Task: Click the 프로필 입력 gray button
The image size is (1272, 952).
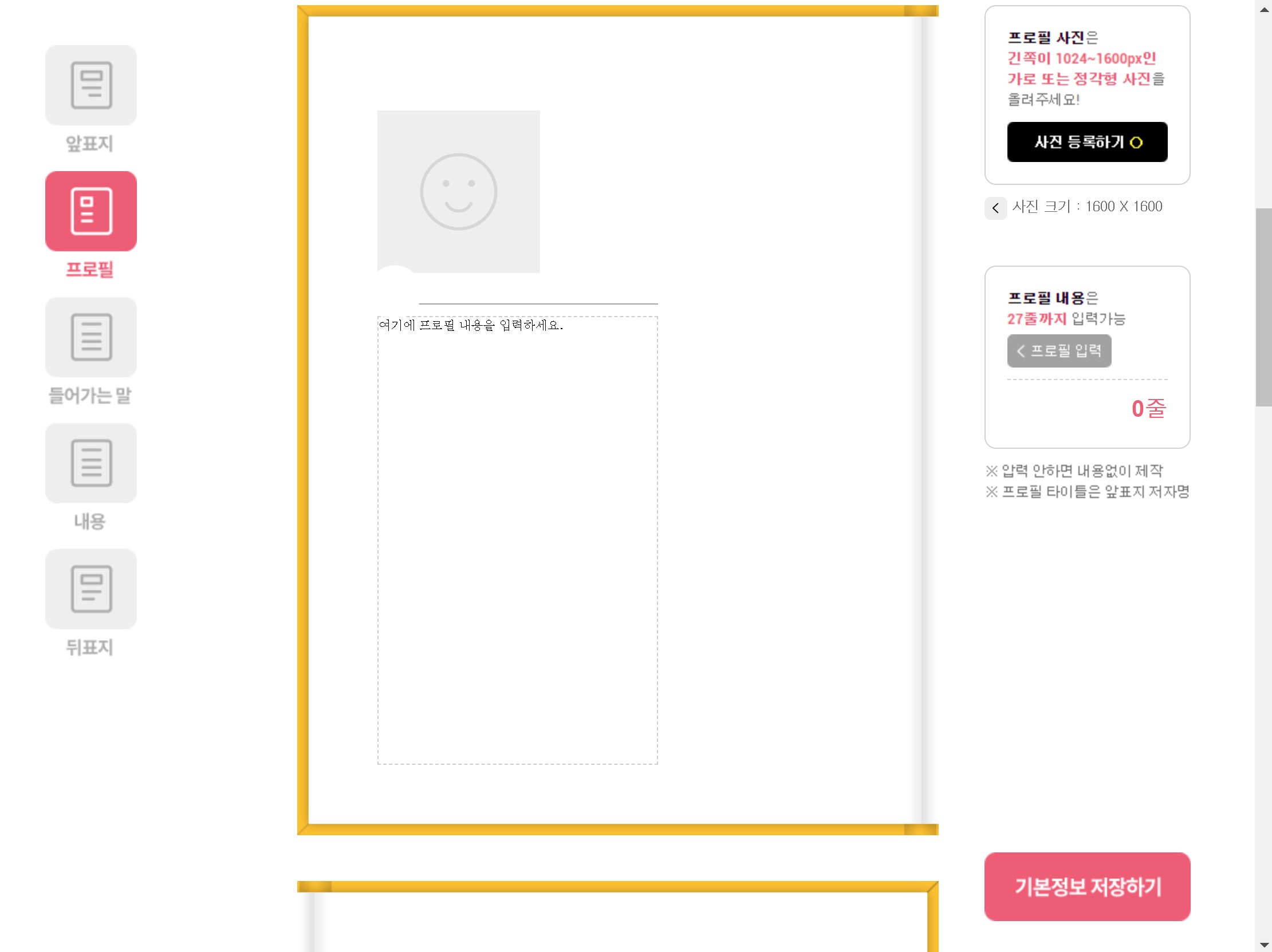Action: point(1058,351)
